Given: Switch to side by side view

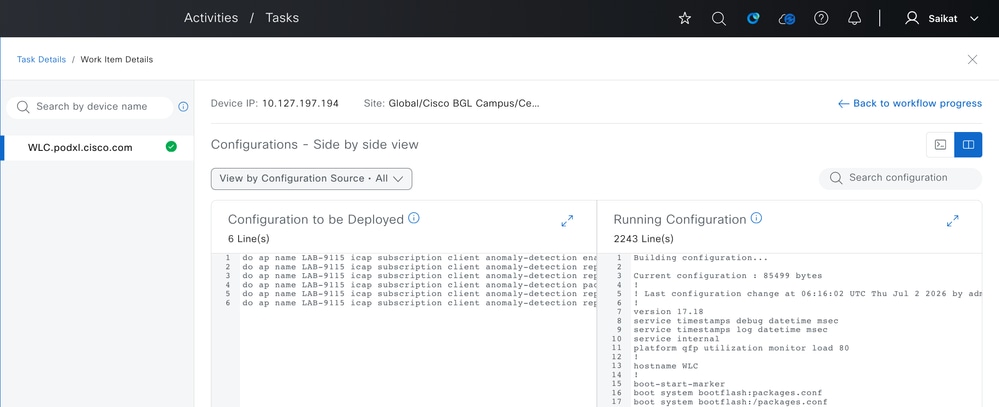Looking at the screenshot, I should 968,145.
